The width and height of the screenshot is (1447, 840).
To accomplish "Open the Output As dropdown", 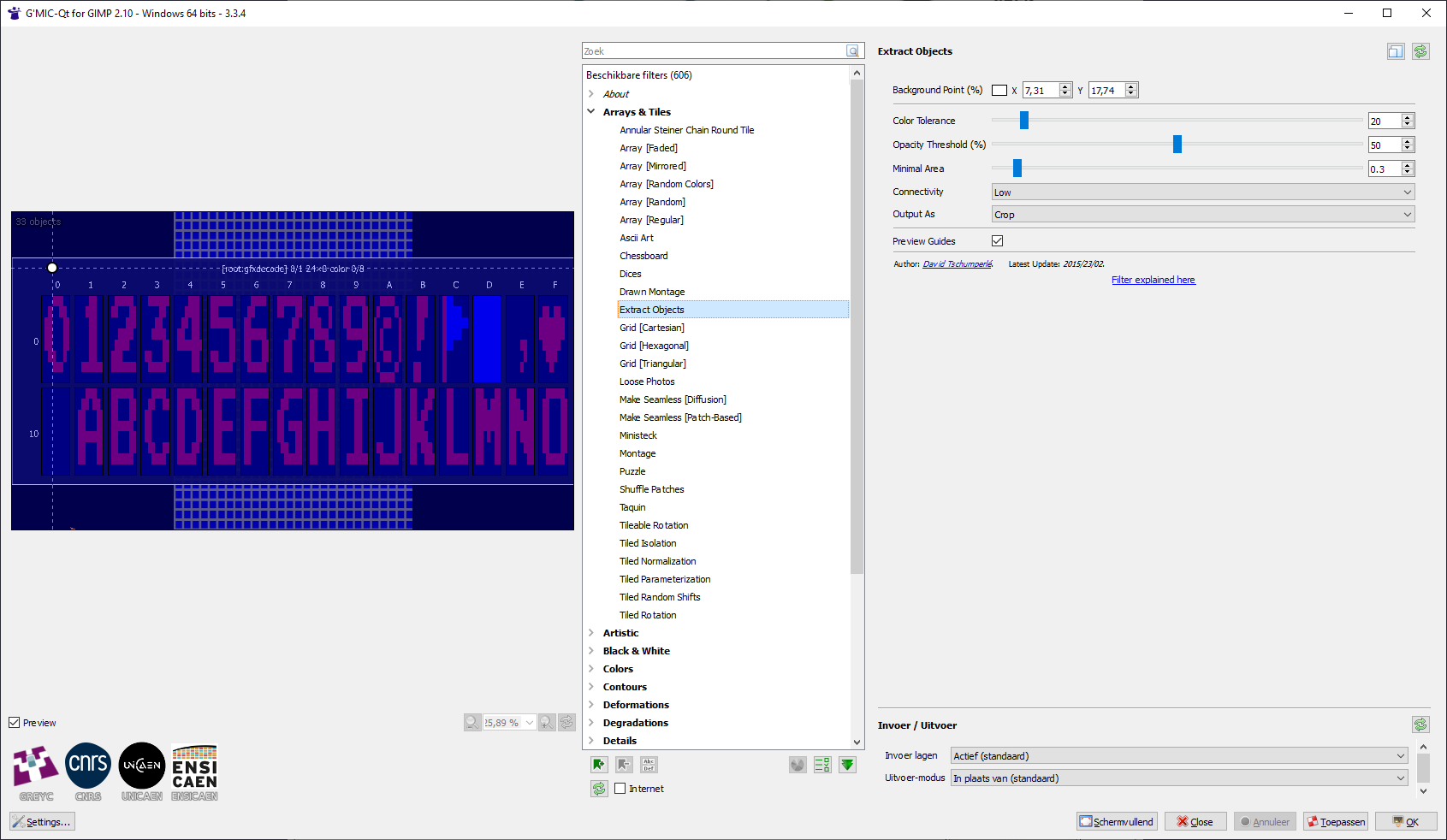I will (1202, 215).
